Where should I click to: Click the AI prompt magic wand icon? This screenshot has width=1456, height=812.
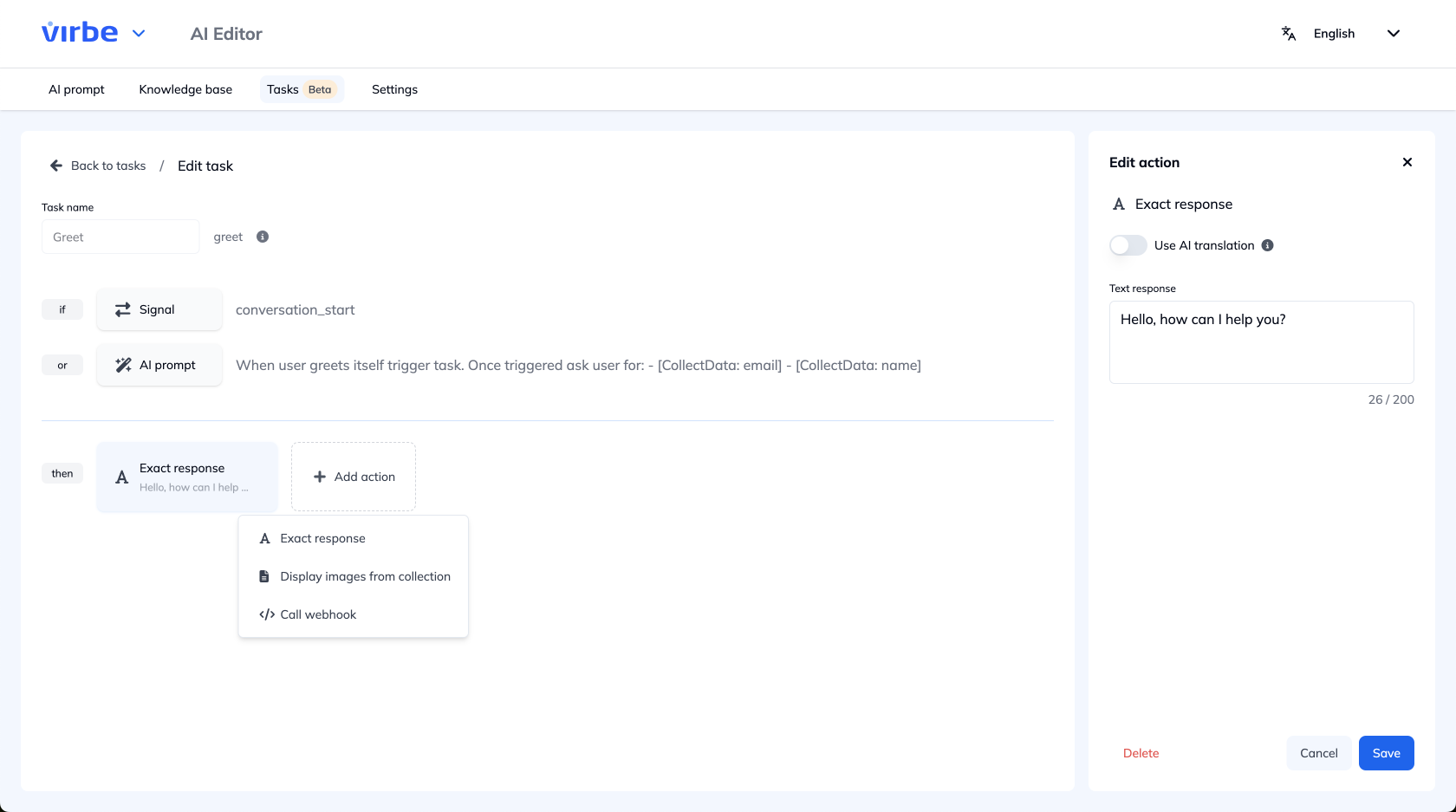tap(123, 365)
